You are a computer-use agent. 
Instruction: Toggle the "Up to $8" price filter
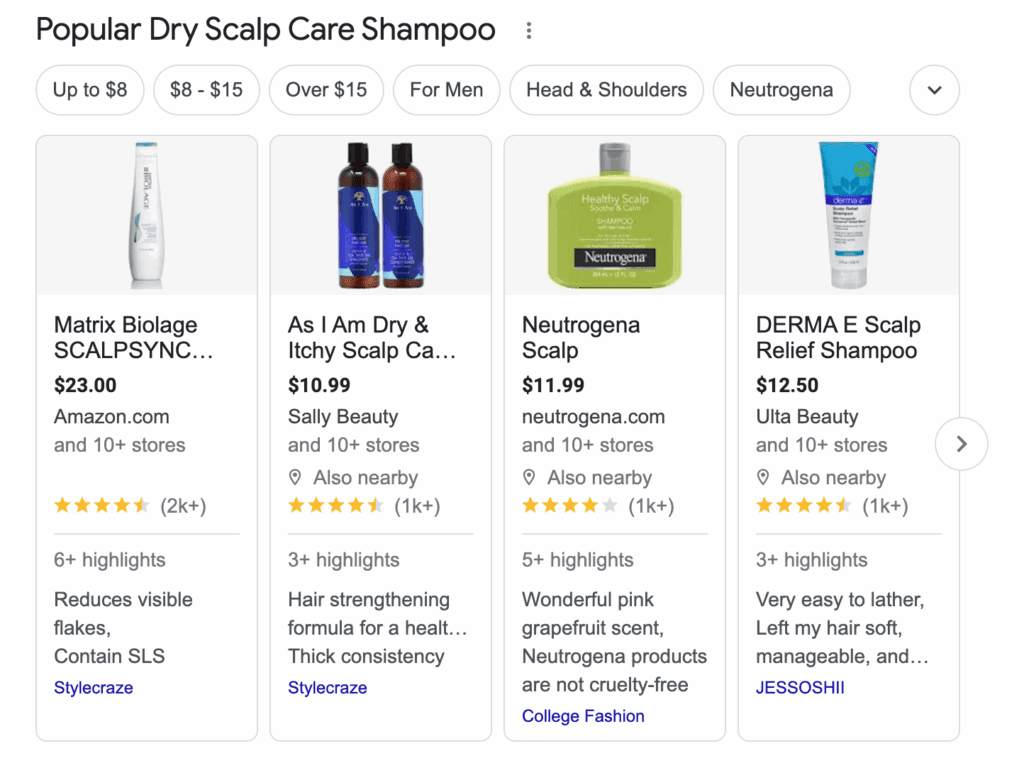point(90,90)
